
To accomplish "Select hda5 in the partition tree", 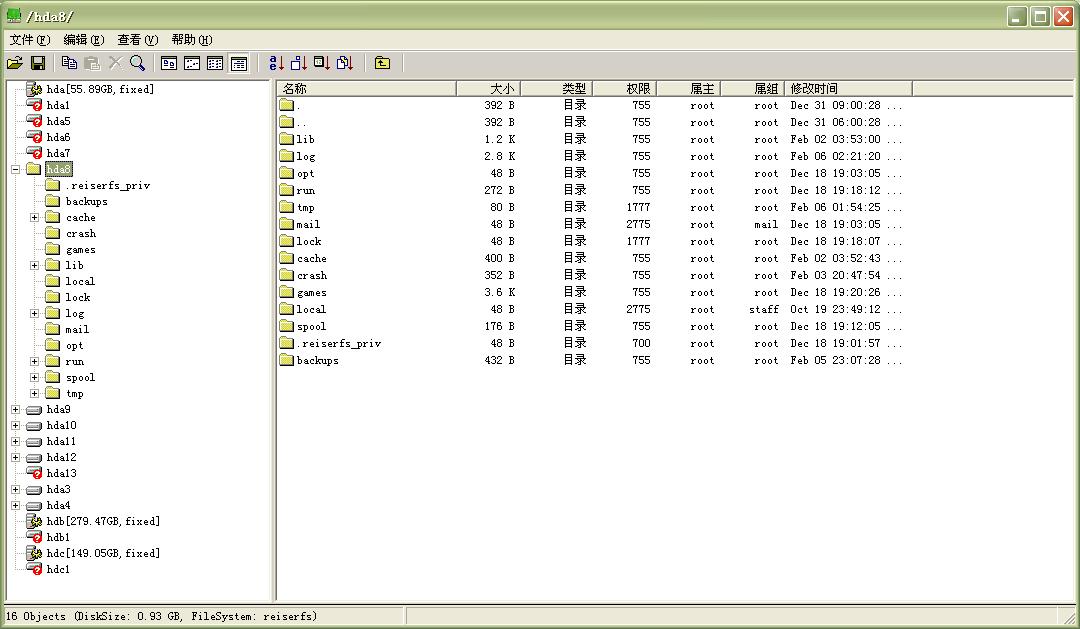I will pyautogui.click(x=59, y=121).
